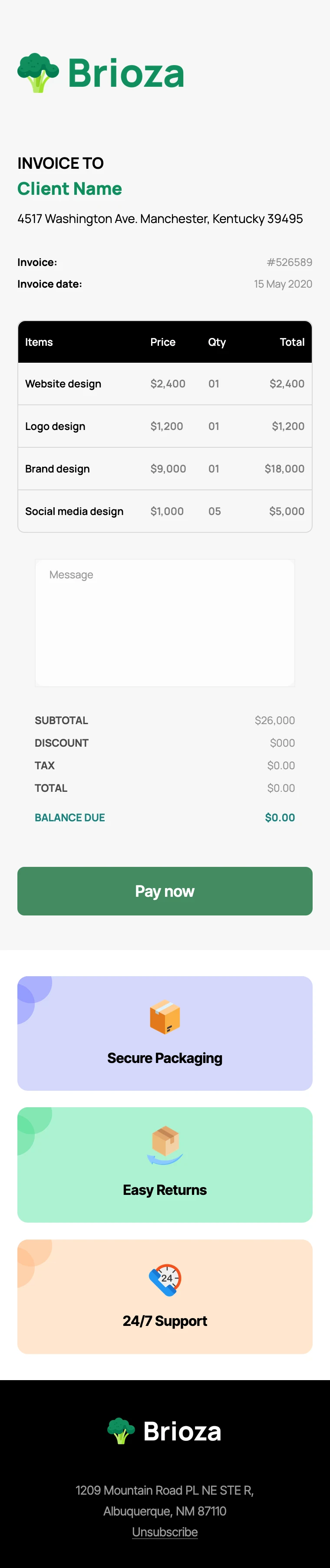Click the orange Secure Packaging box icon
The image size is (330, 1568).
(165, 1017)
